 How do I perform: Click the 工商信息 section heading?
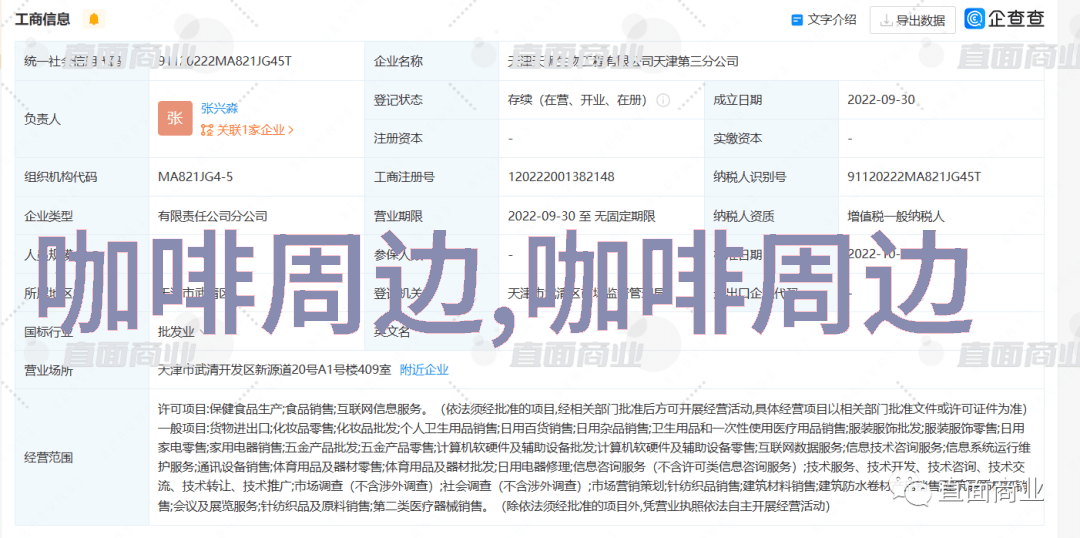coord(43,19)
